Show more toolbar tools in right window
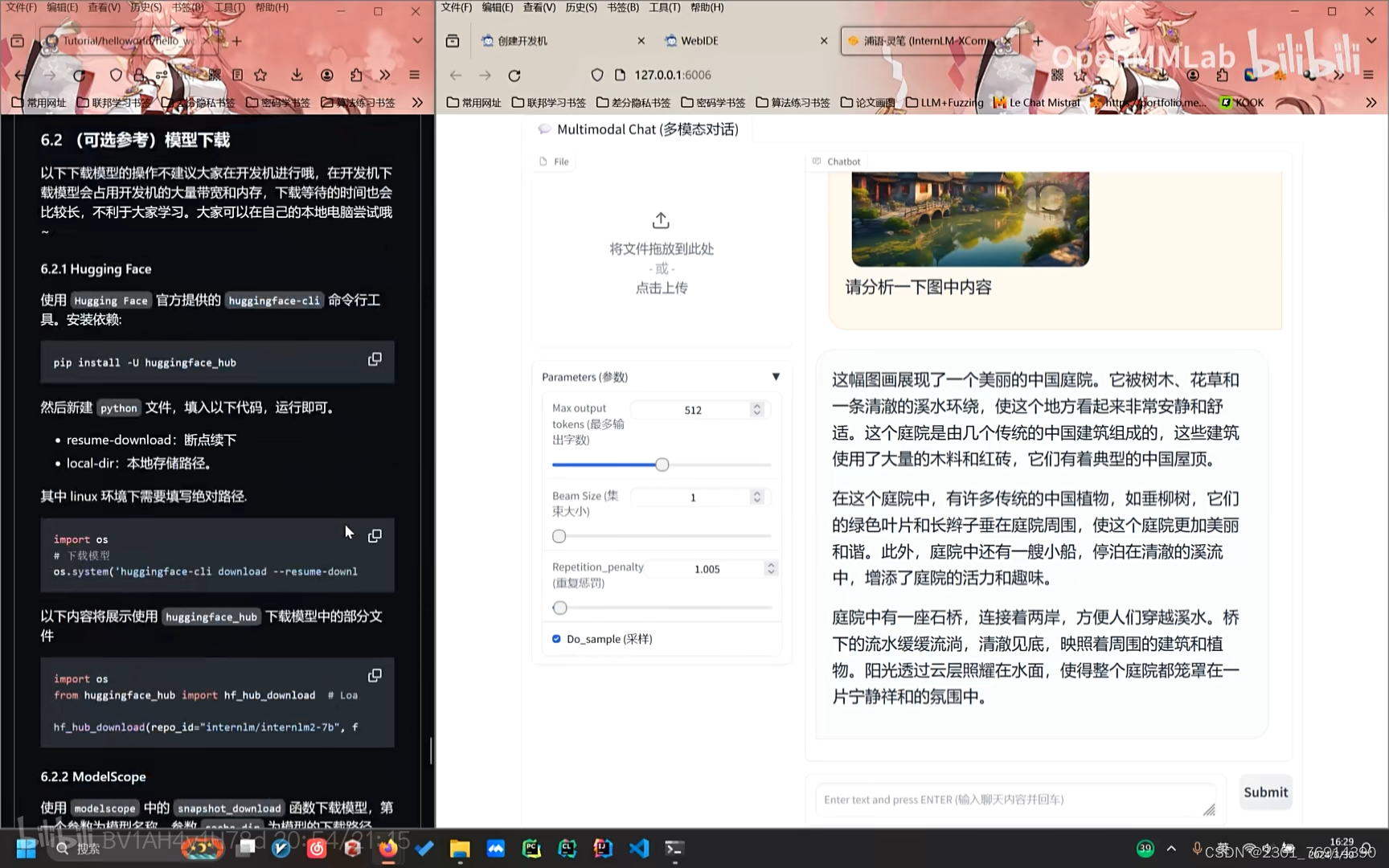Viewport: 1389px width, 868px height. 1338,75
